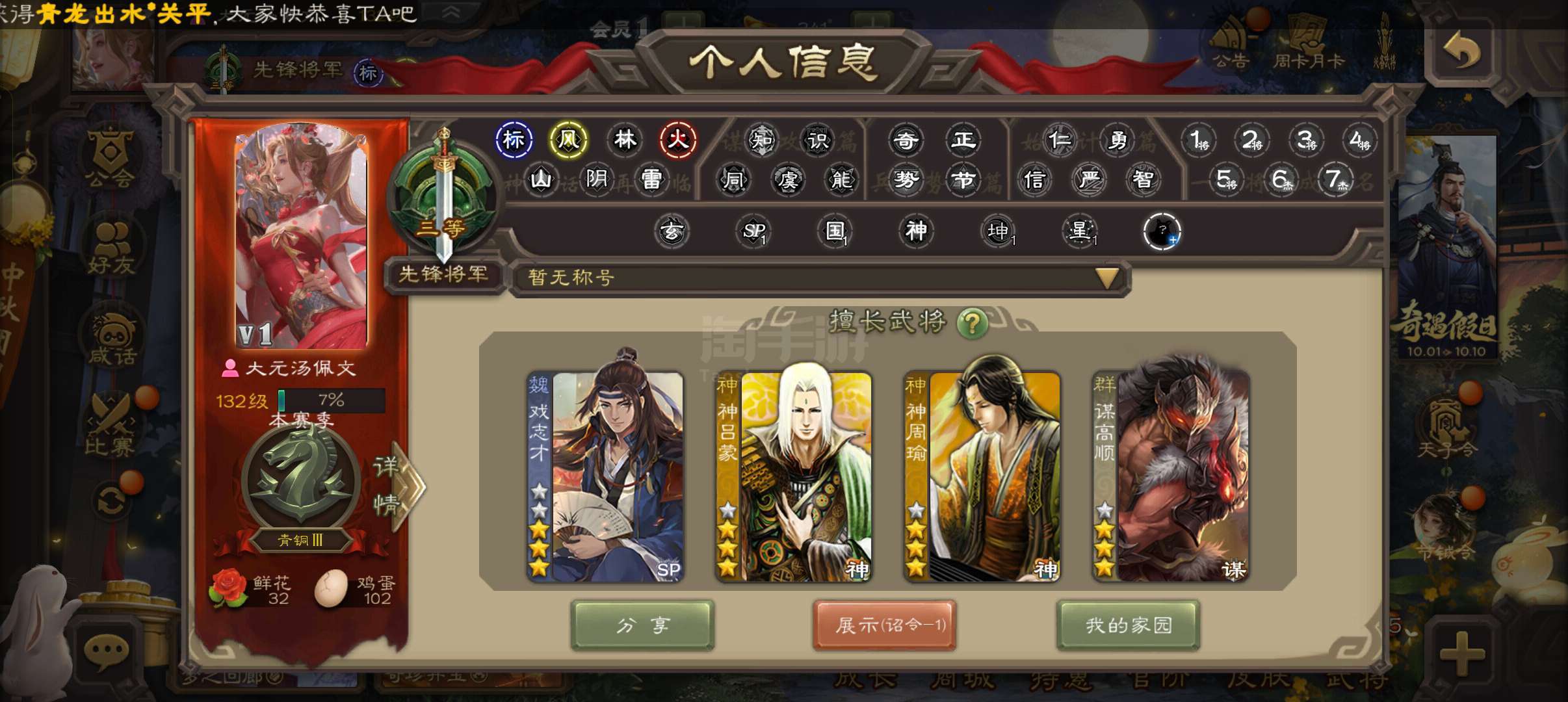Click the 擅长武将 question mark help
The height and width of the screenshot is (702, 1568).
973,322
